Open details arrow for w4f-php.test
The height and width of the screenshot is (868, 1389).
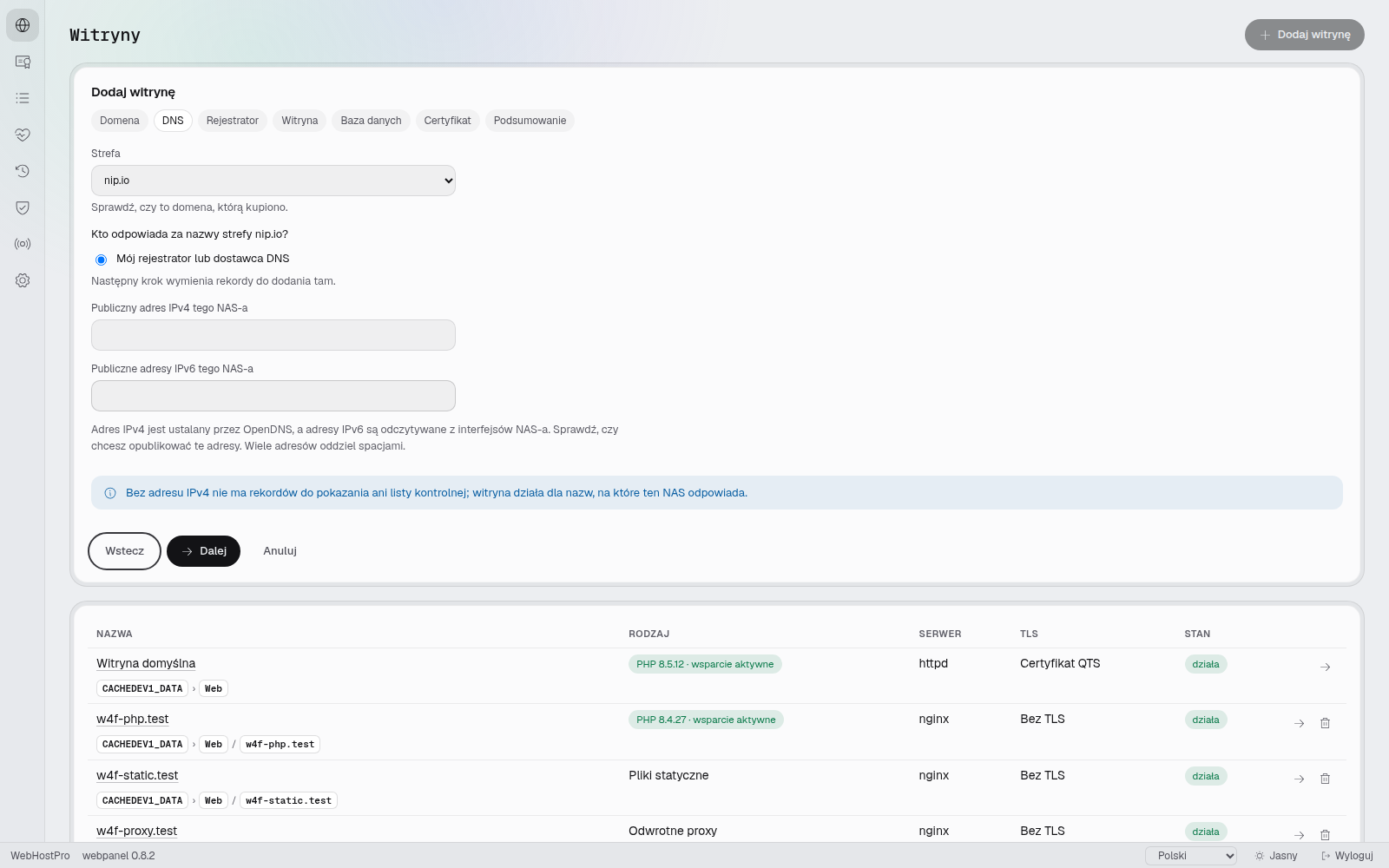(1299, 723)
